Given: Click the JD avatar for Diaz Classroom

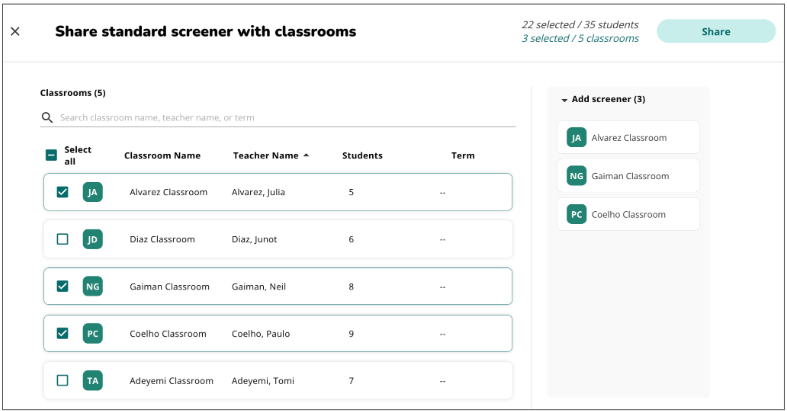Looking at the screenshot, I should point(93,240).
